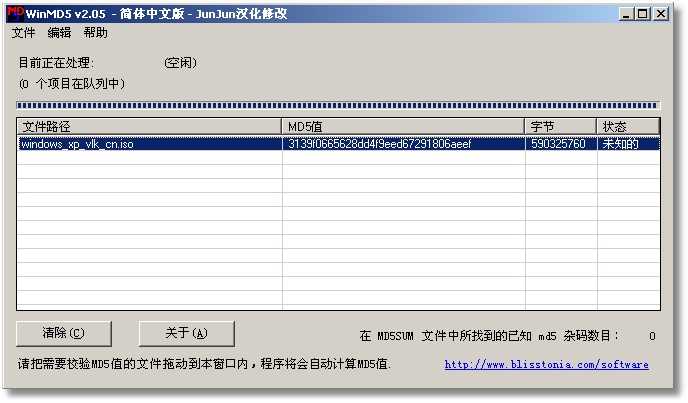Click the dotted blue progress bar

338,105
